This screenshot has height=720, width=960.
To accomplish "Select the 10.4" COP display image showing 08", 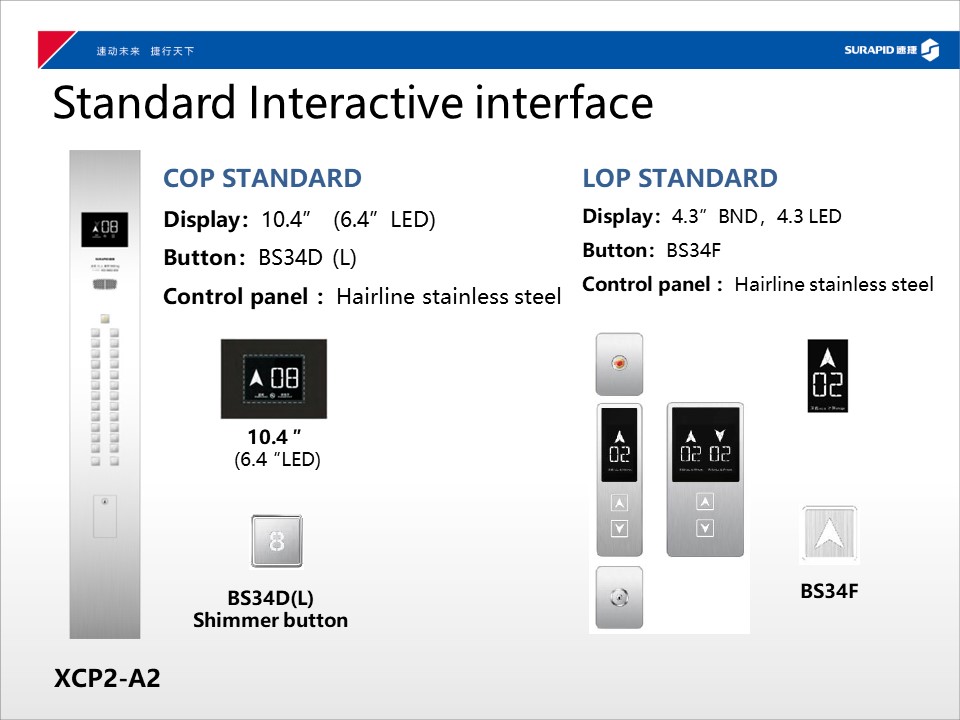I will tap(273, 379).
